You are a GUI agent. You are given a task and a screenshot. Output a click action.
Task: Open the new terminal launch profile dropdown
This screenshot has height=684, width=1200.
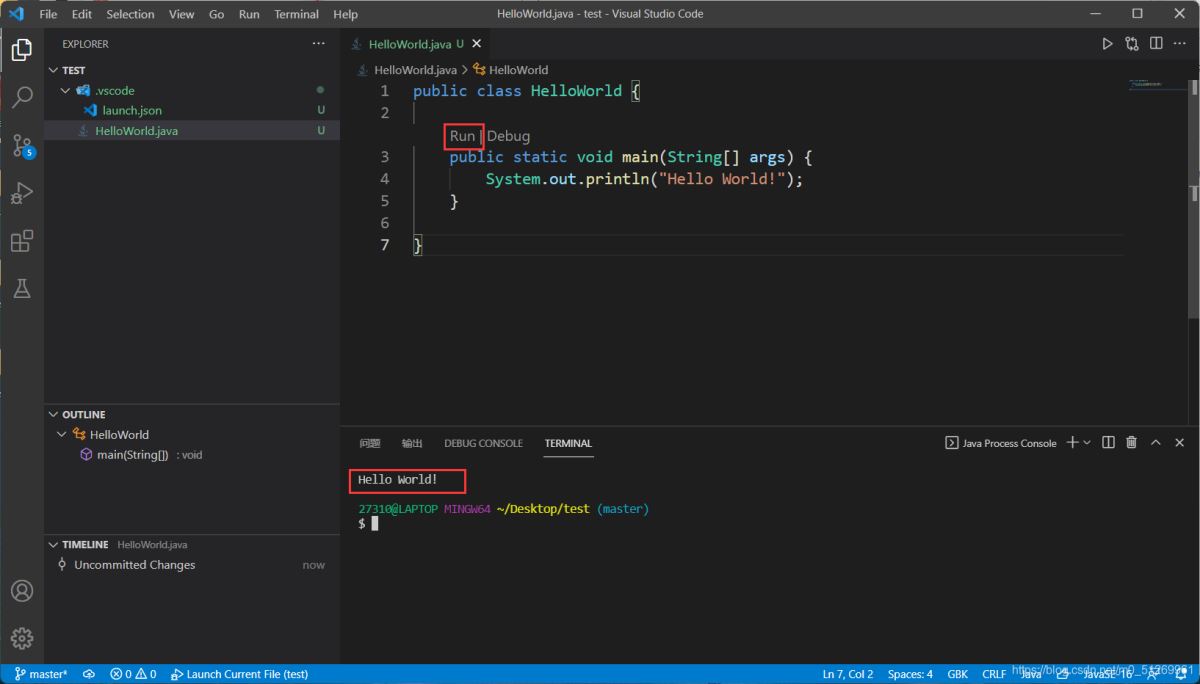1087,443
